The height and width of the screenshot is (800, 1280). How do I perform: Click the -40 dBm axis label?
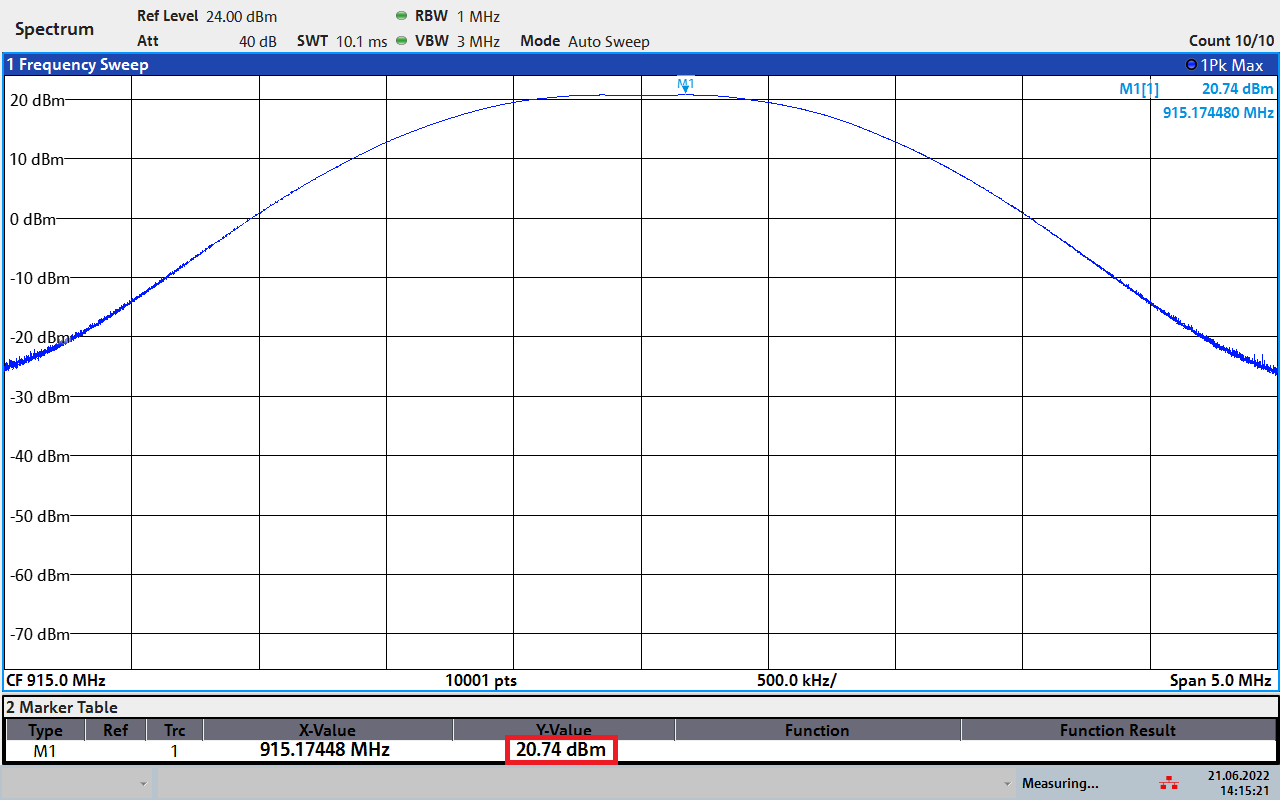pos(40,456)
